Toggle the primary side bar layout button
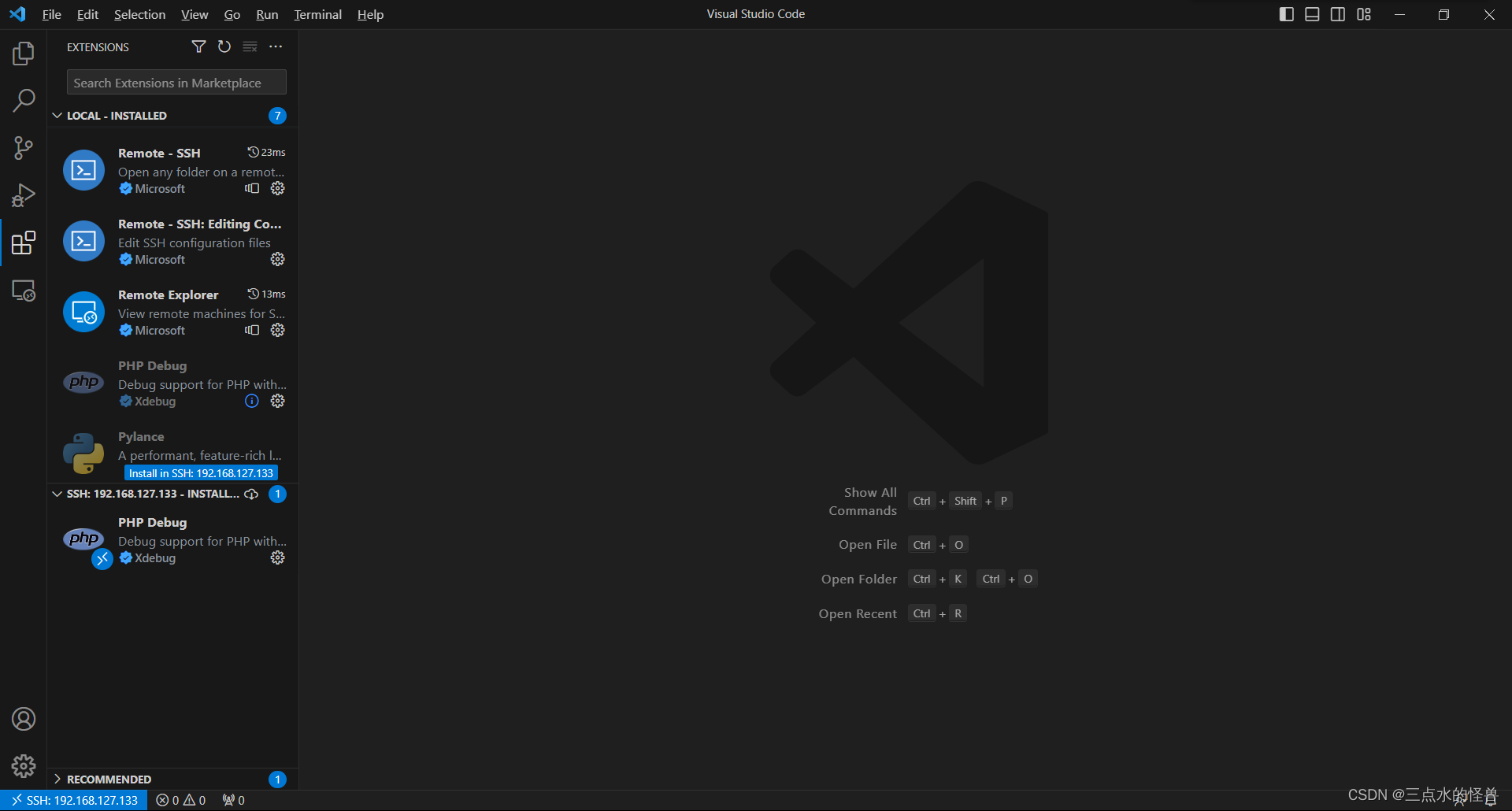The width and height of the screenshot is (1512, 811). 1287,14
